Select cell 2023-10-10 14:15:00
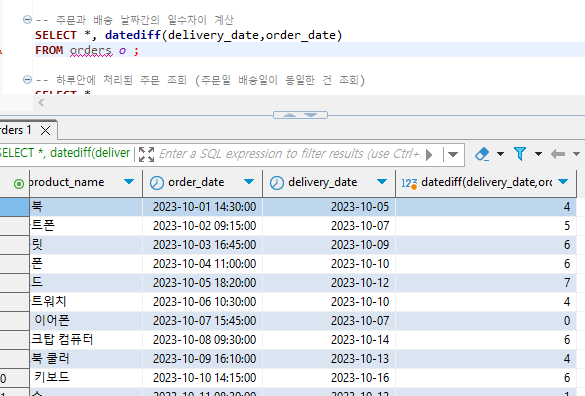The height and width of the screenshot is (396, 585). click(203, 378)
